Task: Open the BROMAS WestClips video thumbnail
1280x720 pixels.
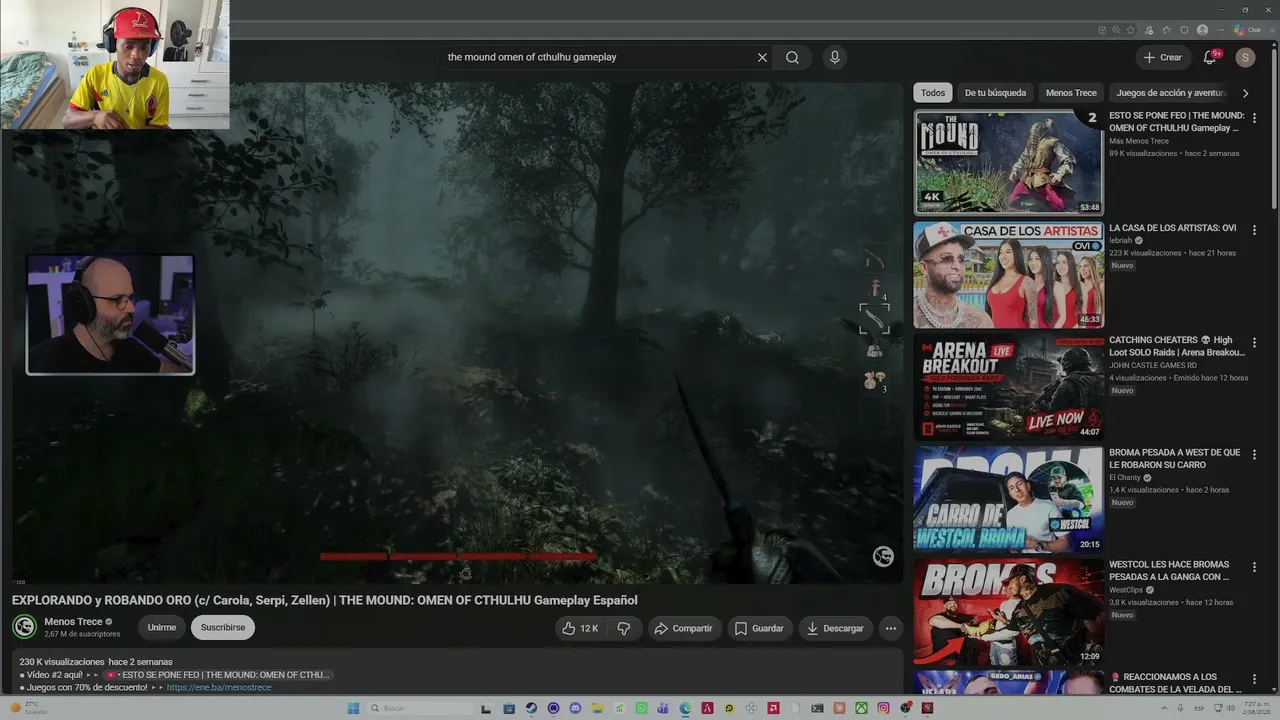Action: coord(1008,611)
